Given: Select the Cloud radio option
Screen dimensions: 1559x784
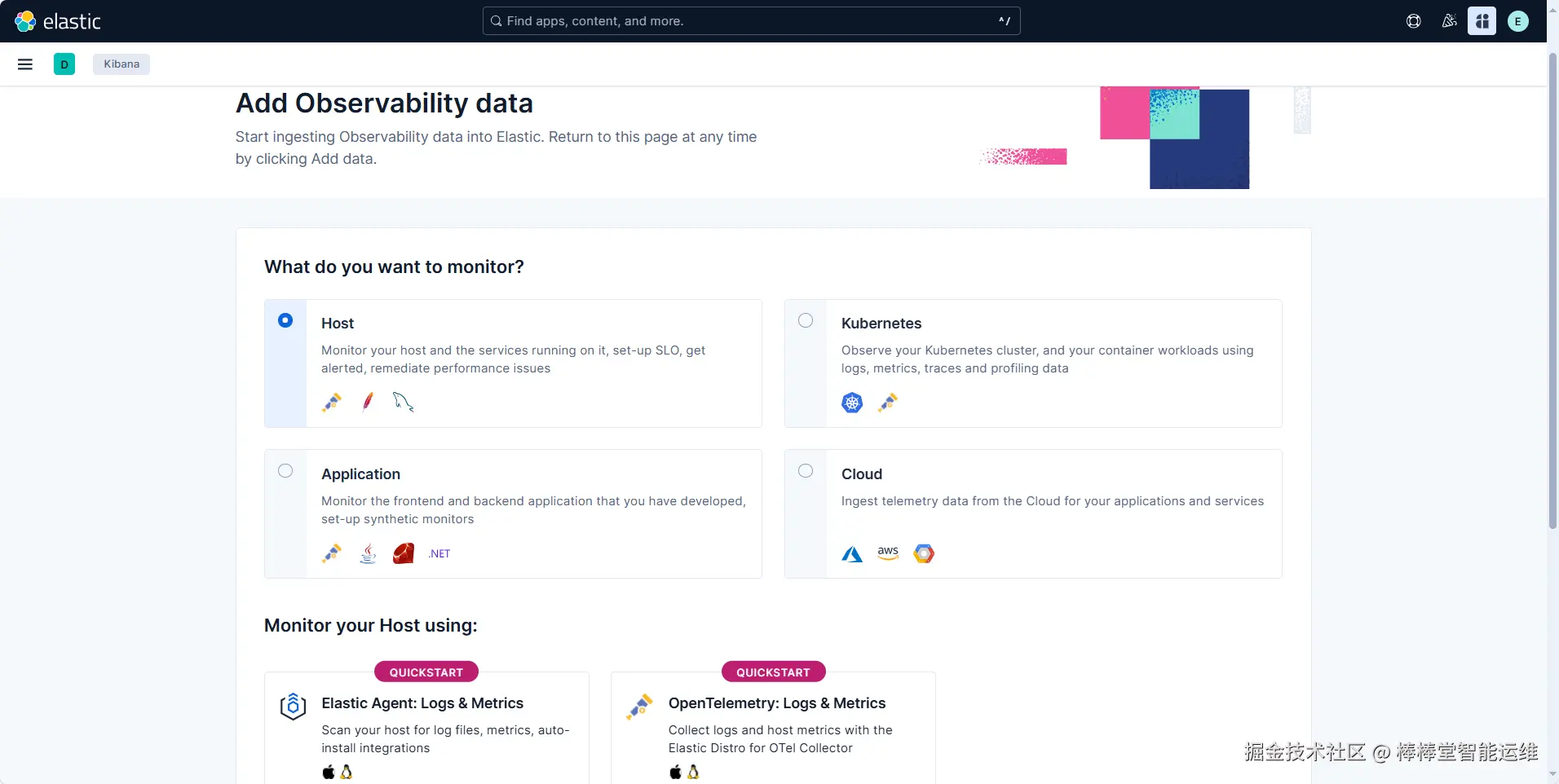Looking at the screenshot, I should point(806,471).
